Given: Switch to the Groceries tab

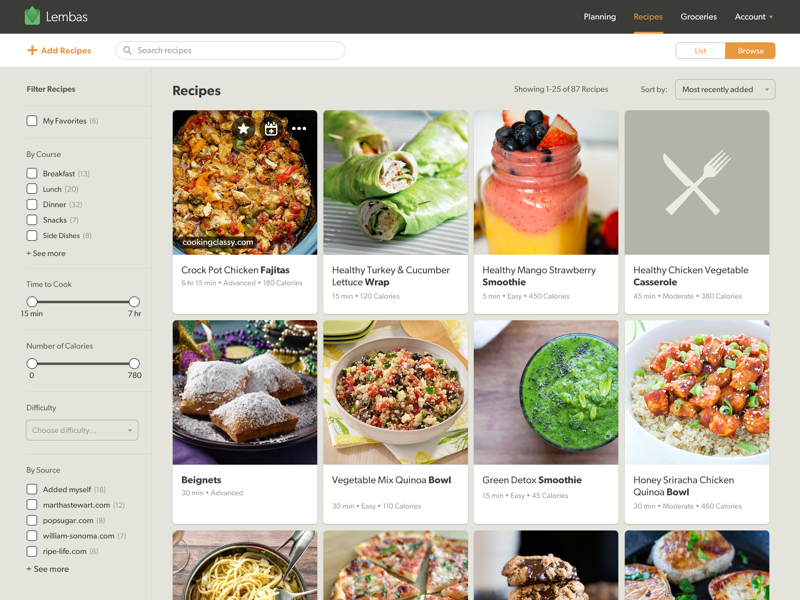Looking at the screenshot, I should (698, 17).
